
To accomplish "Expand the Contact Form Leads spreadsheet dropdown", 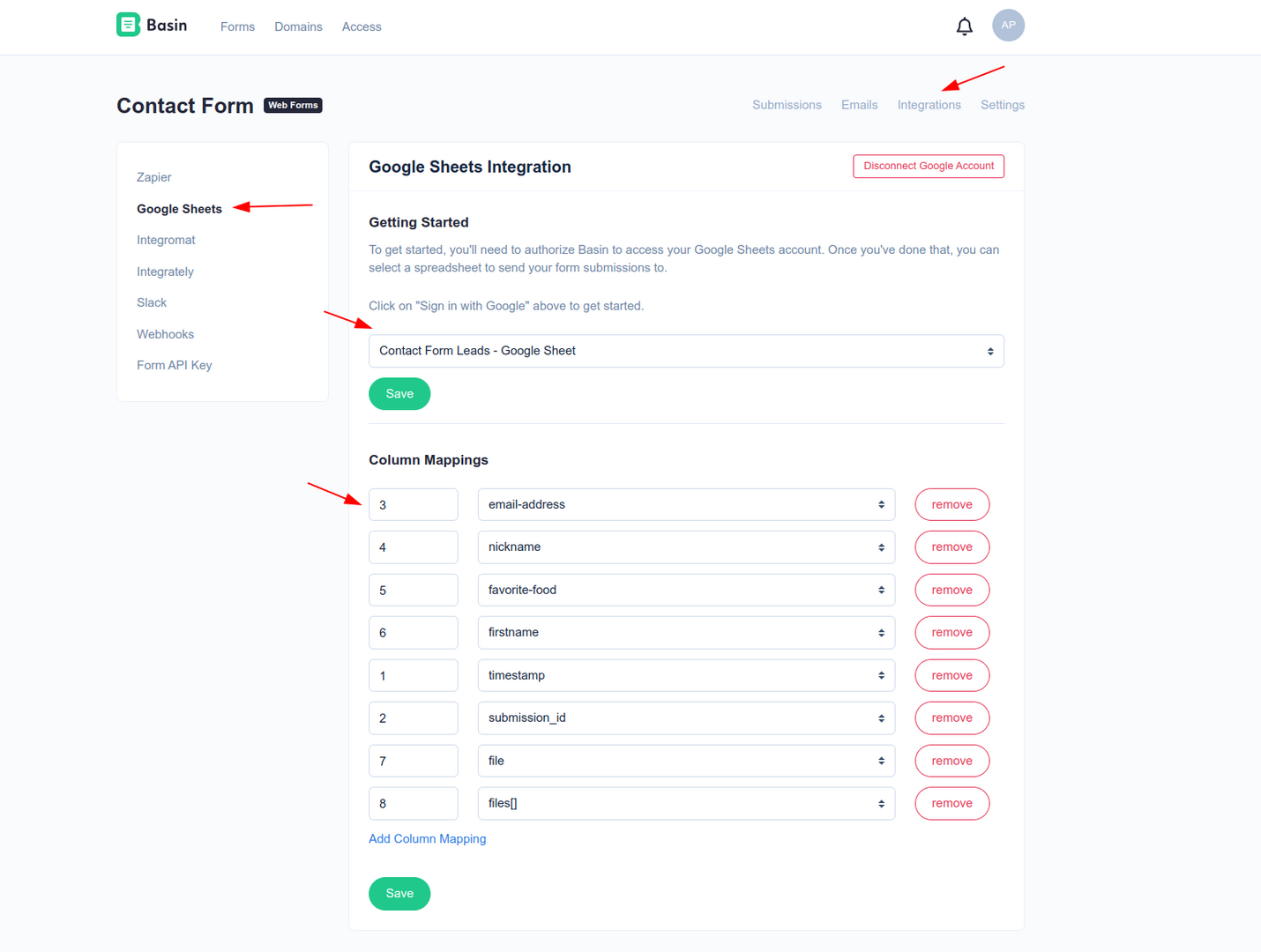I will (686, 351).
